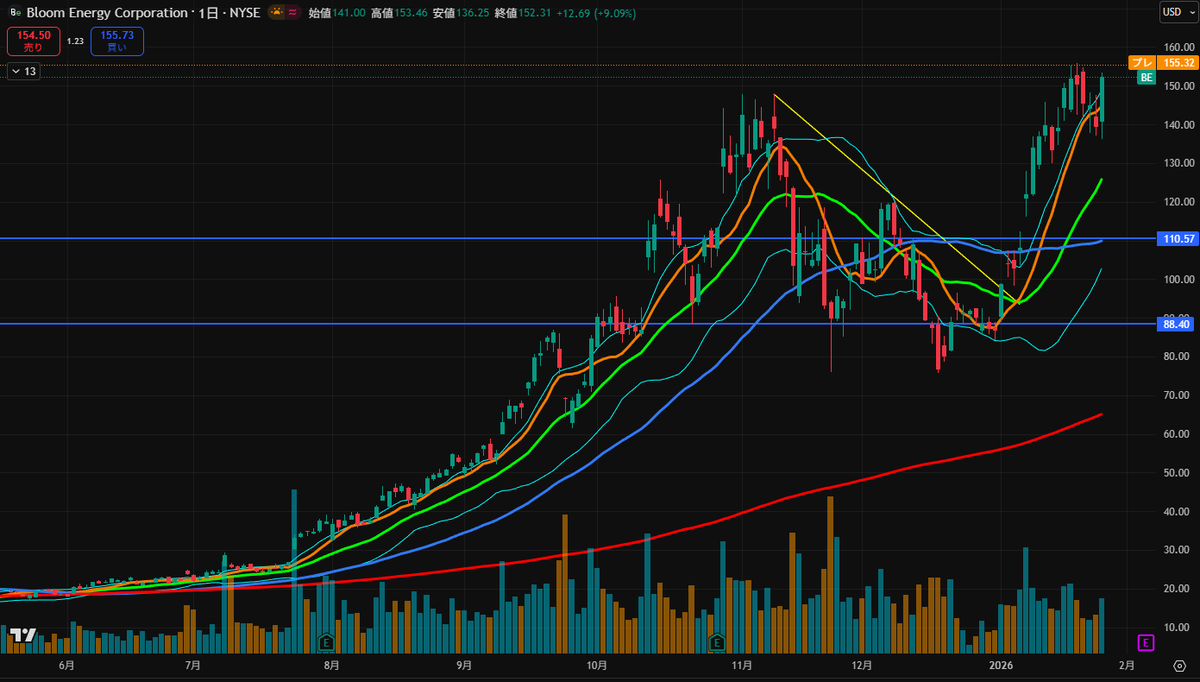Click the 2月 time axis label
Viewport: 1200px width, 682px height.
click(1127, 664)
